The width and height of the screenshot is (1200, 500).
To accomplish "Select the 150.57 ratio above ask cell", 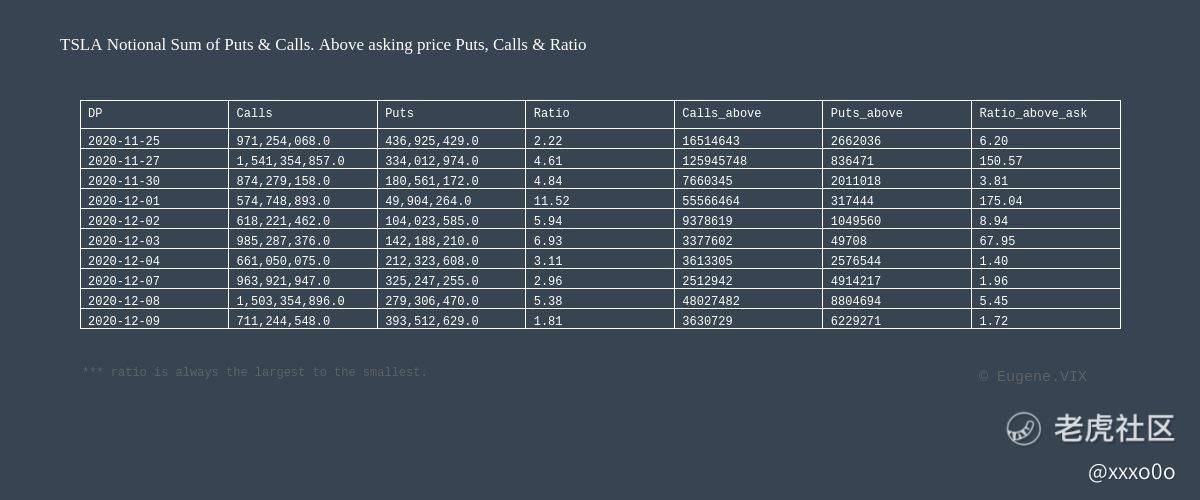I will 1046,159.
